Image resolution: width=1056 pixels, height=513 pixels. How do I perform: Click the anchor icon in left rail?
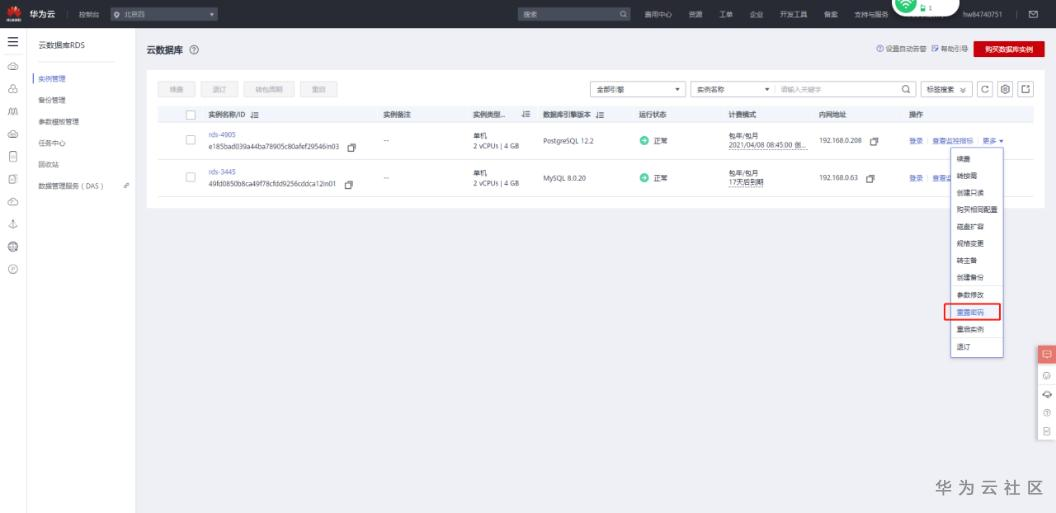pyautogui.click(x=13, y=224)
